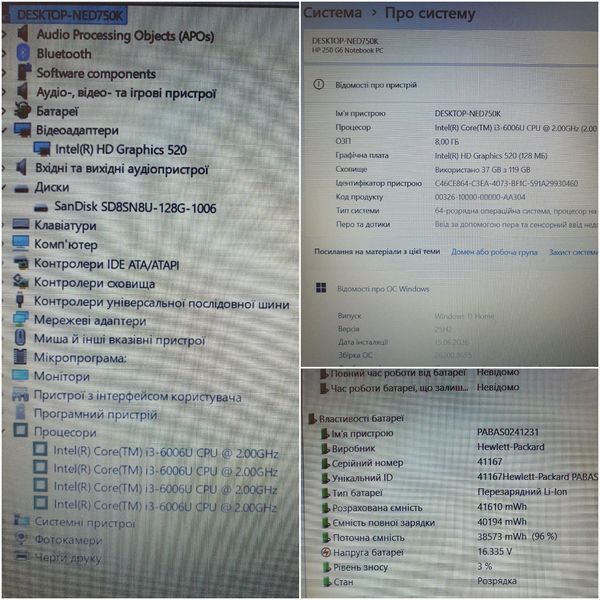Click the Диски drive icon
Screen dimensions: 600x600
click(21, 188)
